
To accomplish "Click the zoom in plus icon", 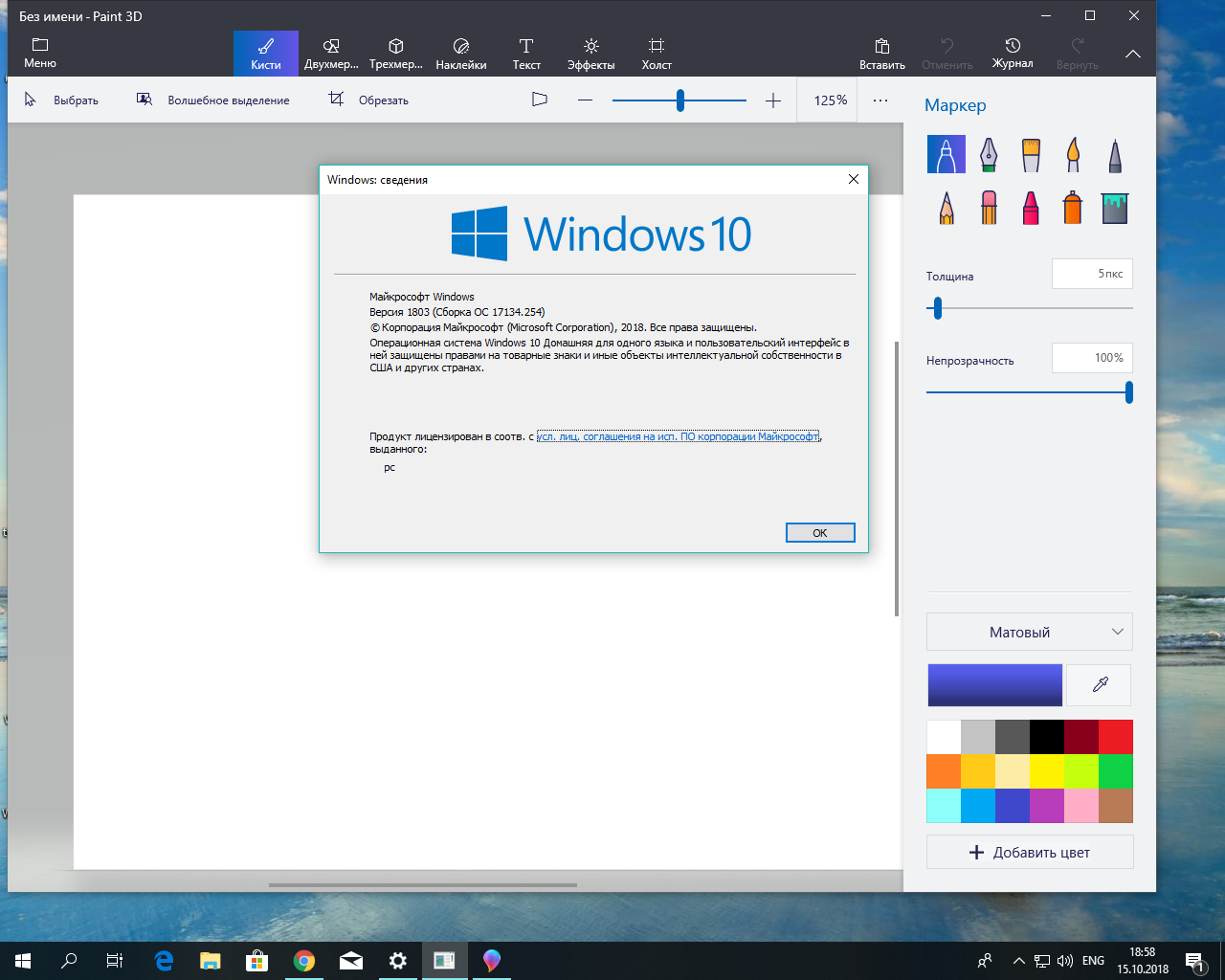I will tap(773, 100).
